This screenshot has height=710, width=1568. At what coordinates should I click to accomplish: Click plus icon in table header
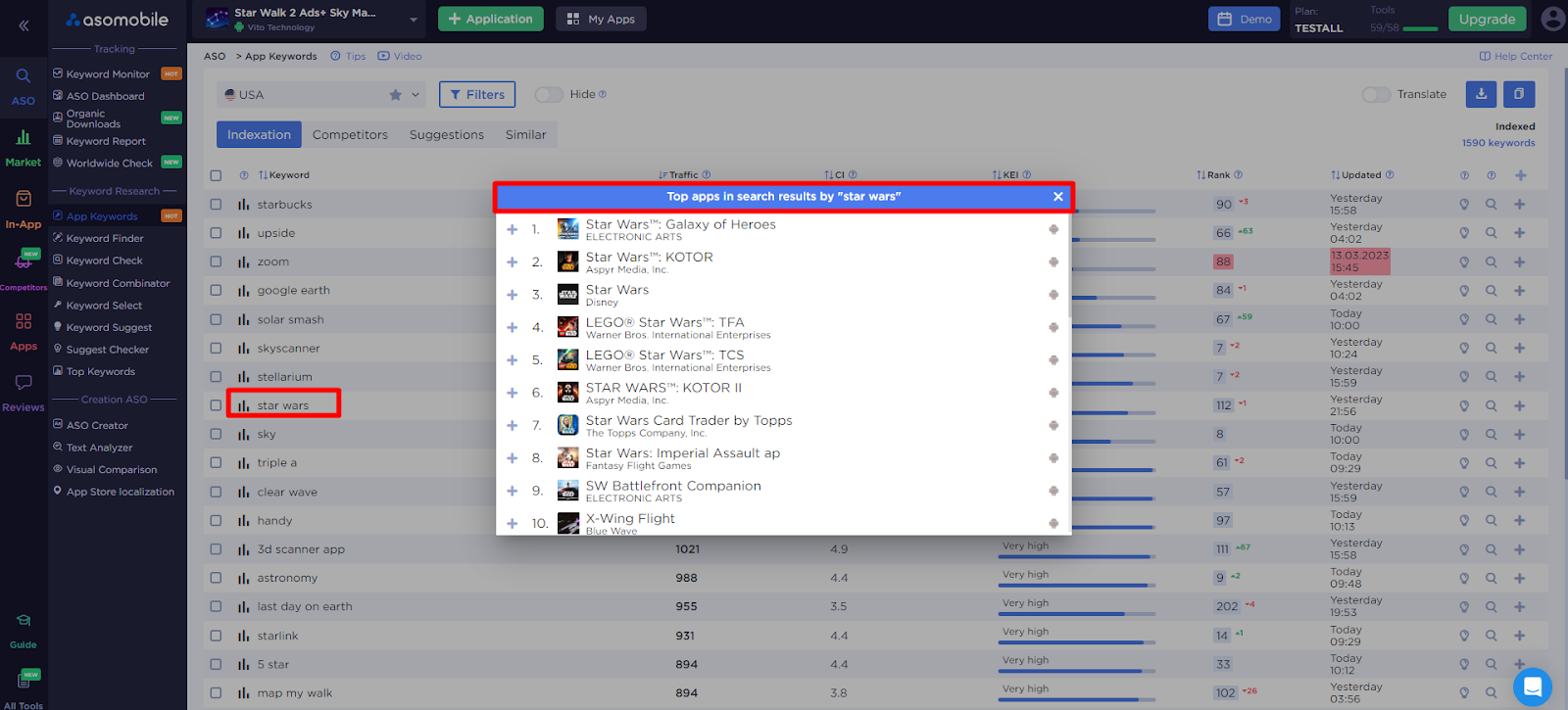click(1520, 175)
